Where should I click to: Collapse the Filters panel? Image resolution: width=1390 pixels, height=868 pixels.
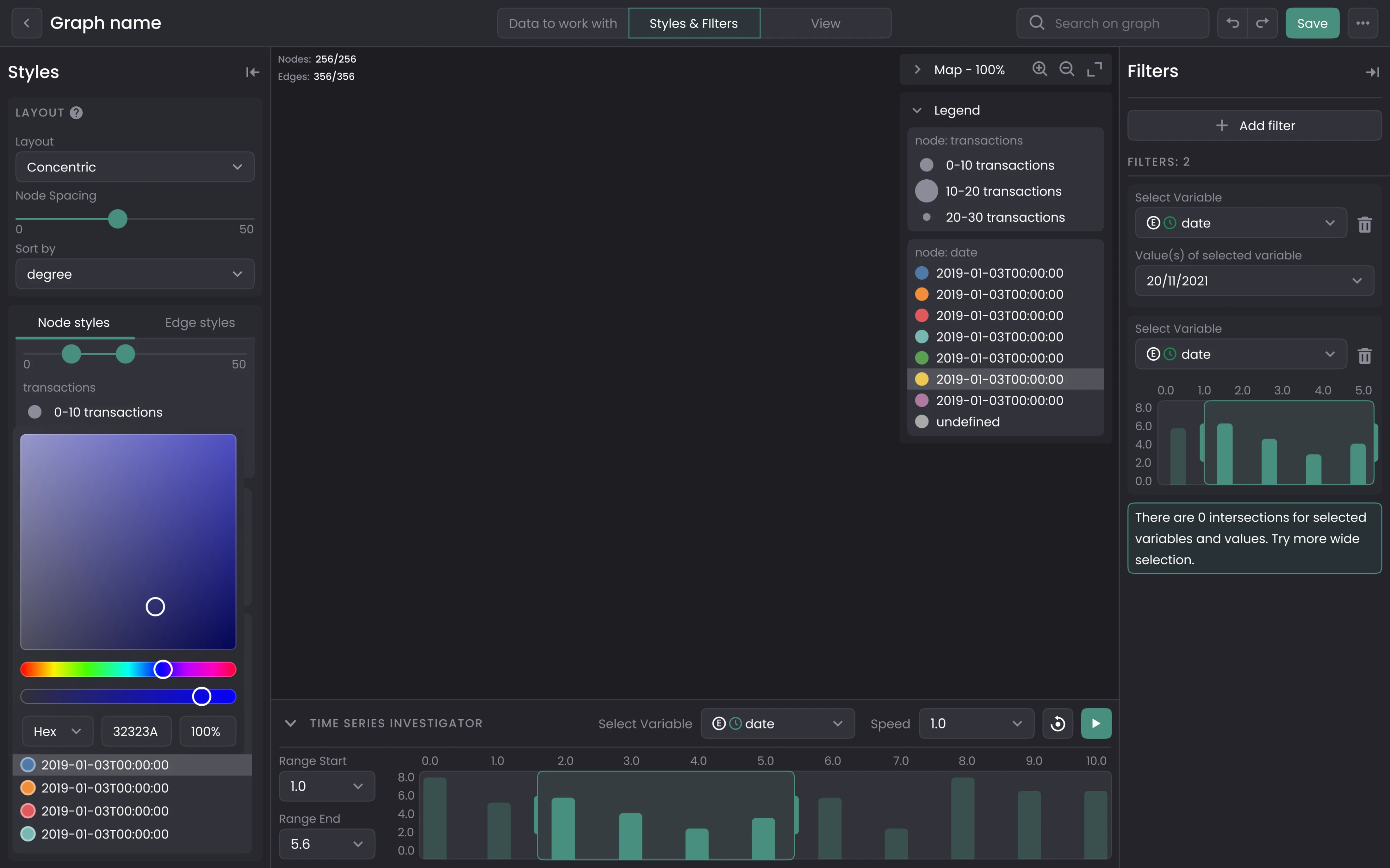pyautogui.click(x=1373, y=72)
